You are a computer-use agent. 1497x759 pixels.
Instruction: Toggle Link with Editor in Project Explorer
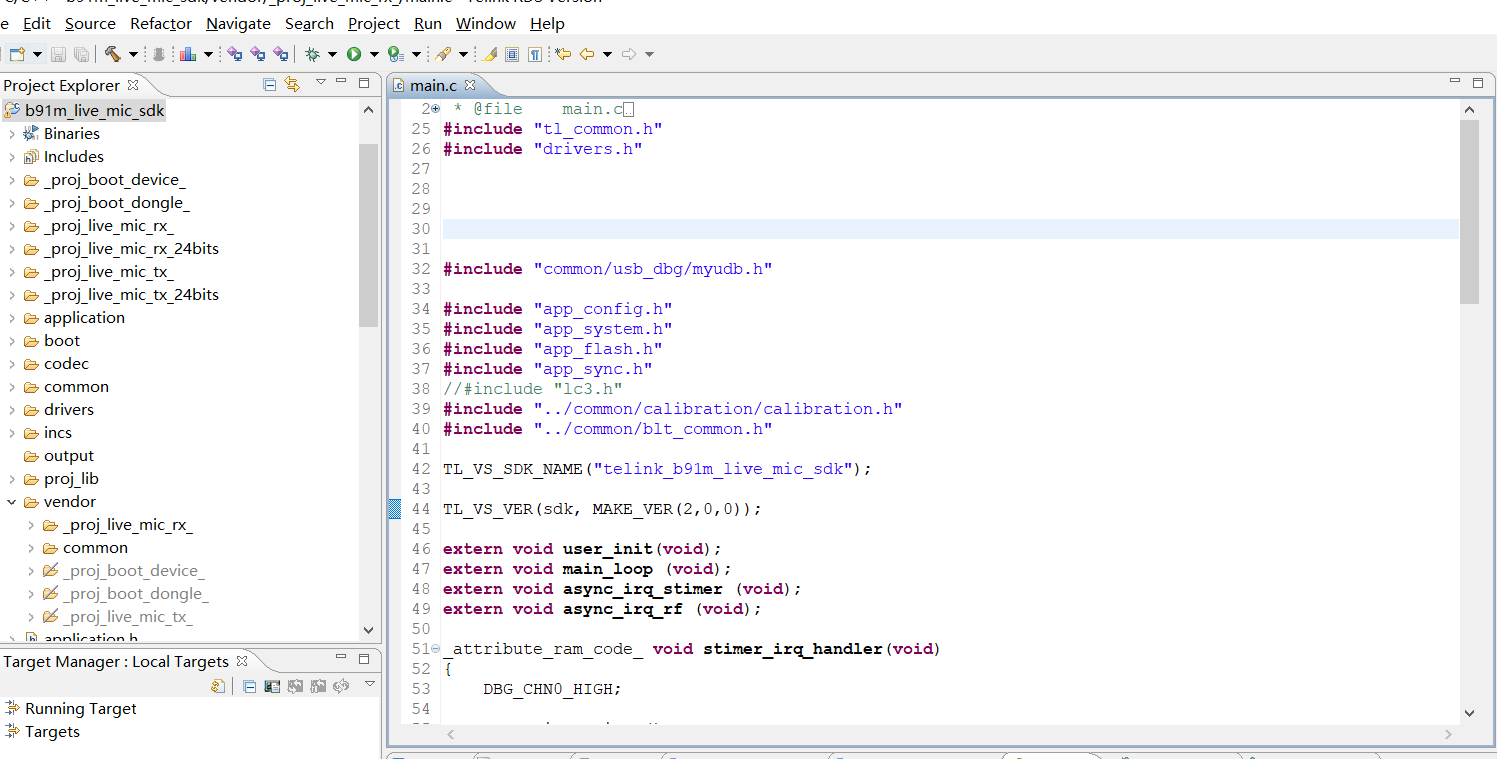[292, 85]
